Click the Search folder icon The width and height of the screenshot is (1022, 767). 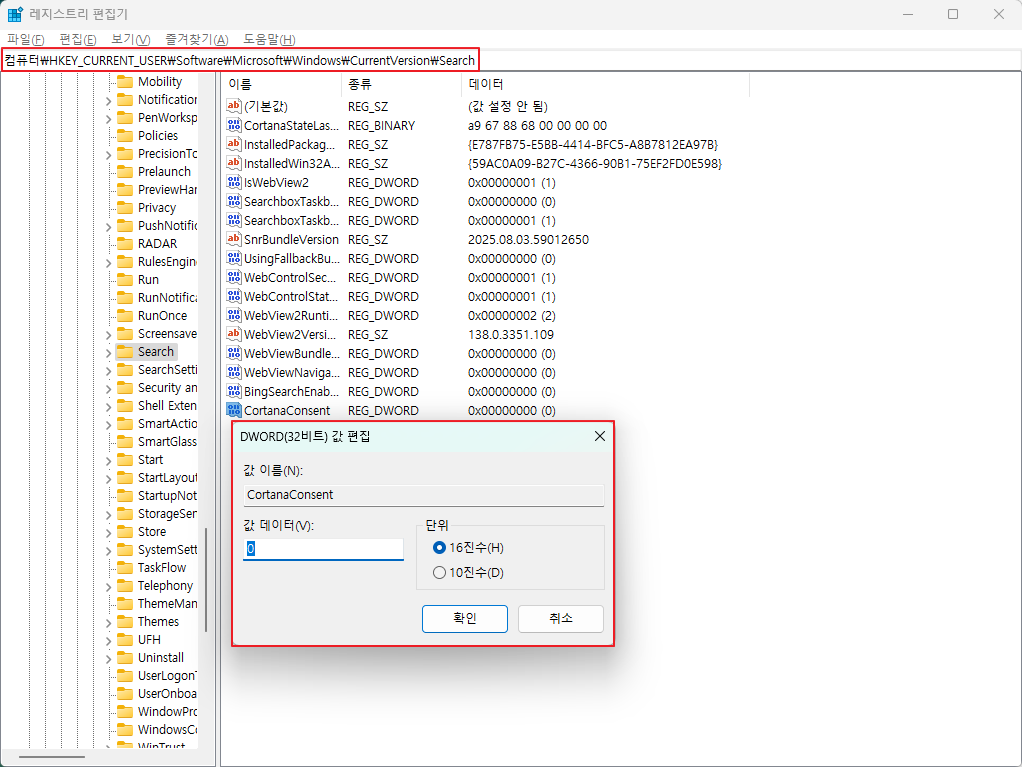[x=125, y=352]
